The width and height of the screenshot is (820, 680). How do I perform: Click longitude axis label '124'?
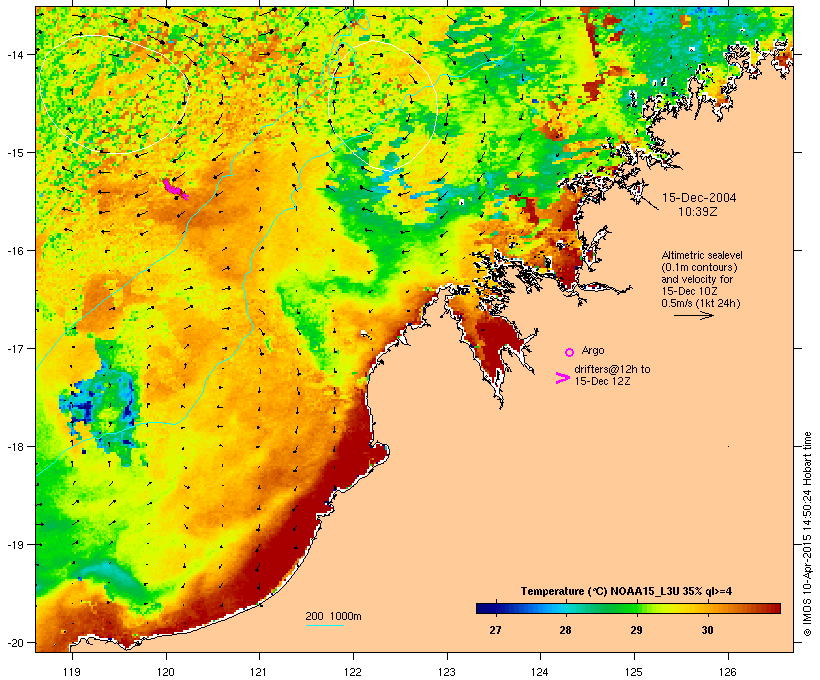pyautogui.click(x=540, y=672)
